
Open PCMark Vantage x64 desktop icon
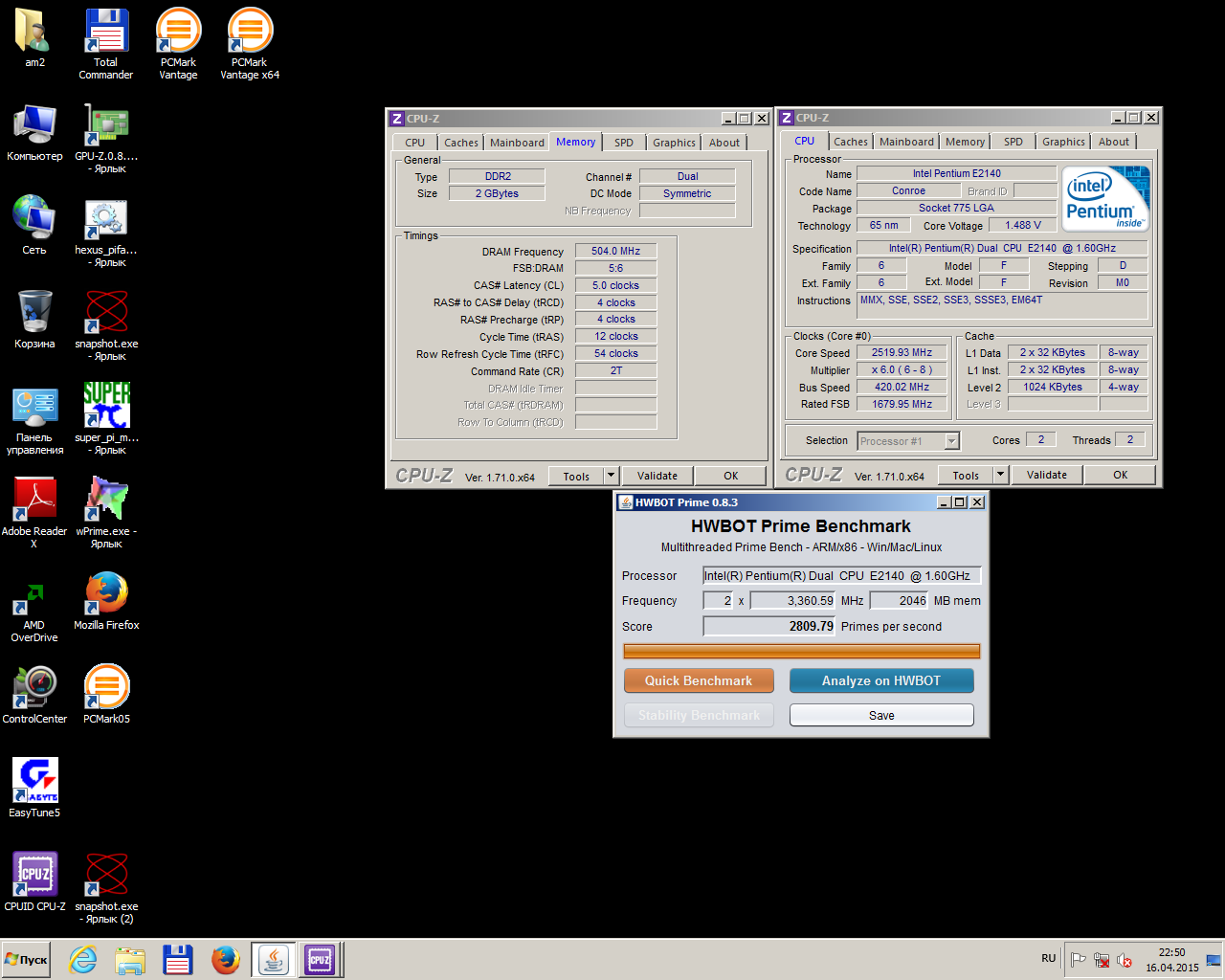tap(250, 44)
